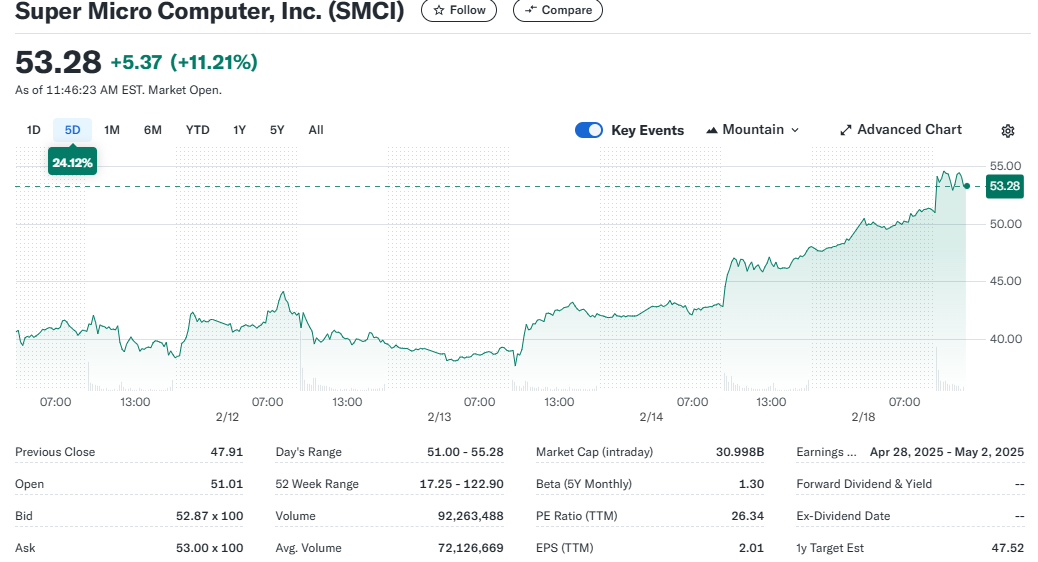
Task: Click the star icon to follow SMCI
Action: pyautogui.click(x=439, y=11)
